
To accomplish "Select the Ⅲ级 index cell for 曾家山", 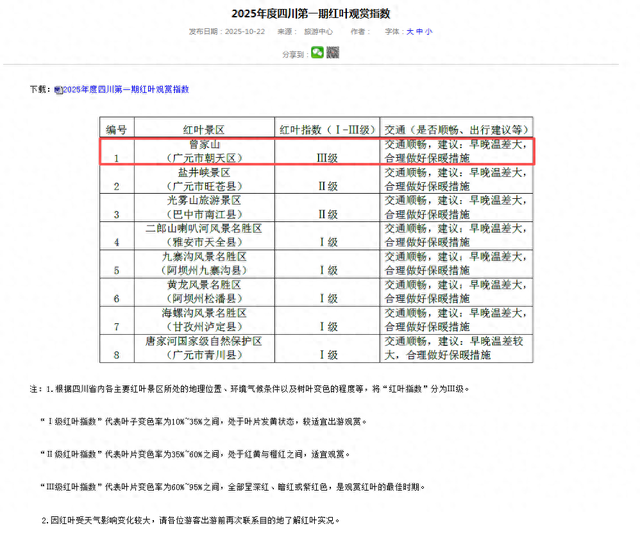I will [327, 151].
